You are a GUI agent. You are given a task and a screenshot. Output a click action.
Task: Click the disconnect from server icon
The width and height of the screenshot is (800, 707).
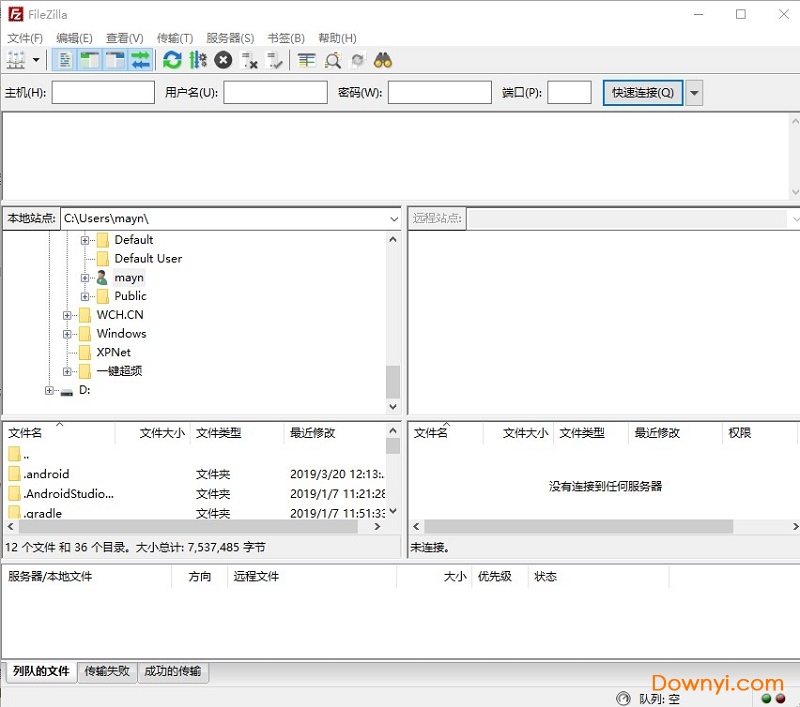pos(249,60)
